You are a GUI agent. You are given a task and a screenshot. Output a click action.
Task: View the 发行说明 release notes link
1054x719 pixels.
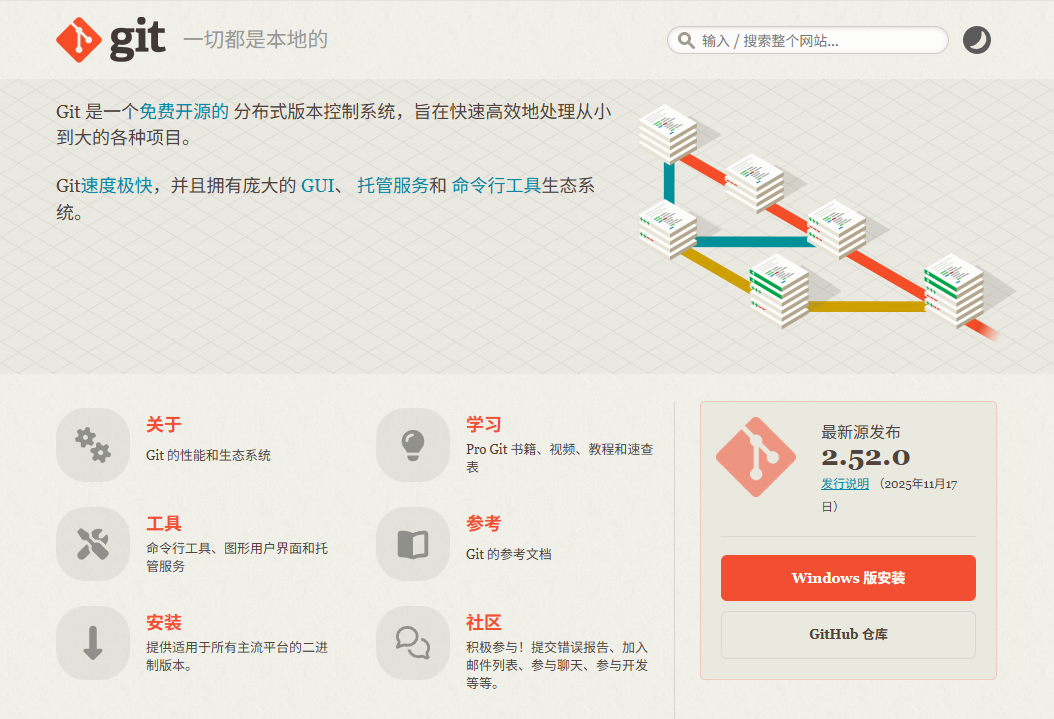tap(845, 484)
